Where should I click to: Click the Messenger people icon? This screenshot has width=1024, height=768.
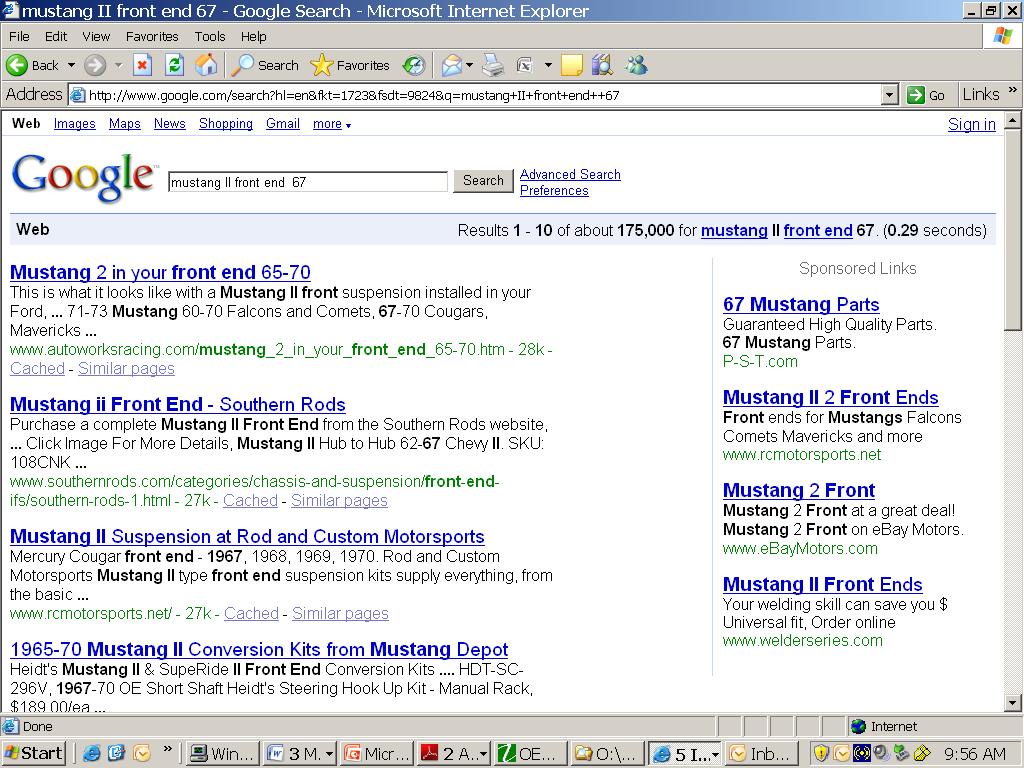pyautogui.click(x=636, y=65)
